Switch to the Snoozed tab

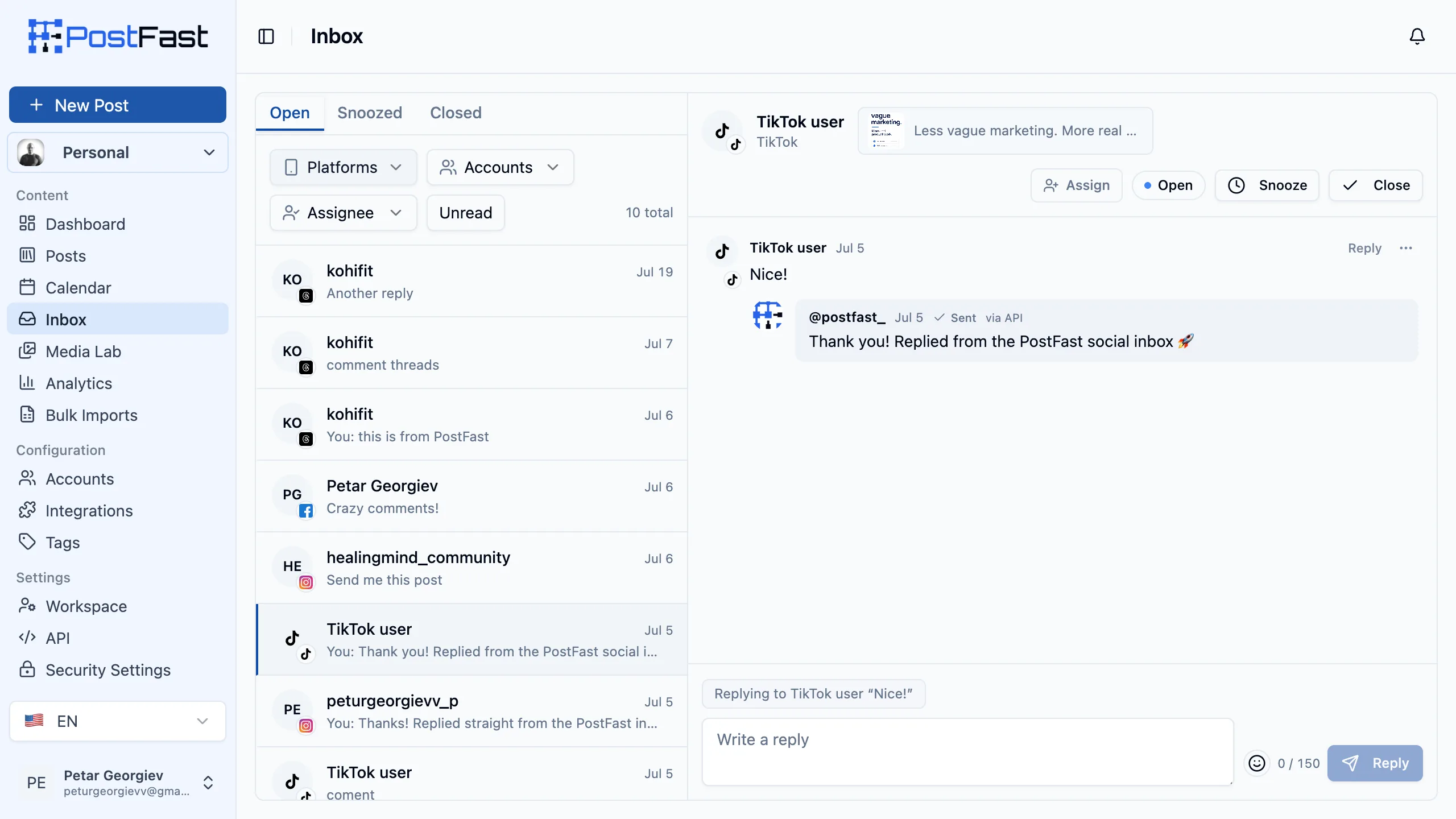click(x=370, y=113)
